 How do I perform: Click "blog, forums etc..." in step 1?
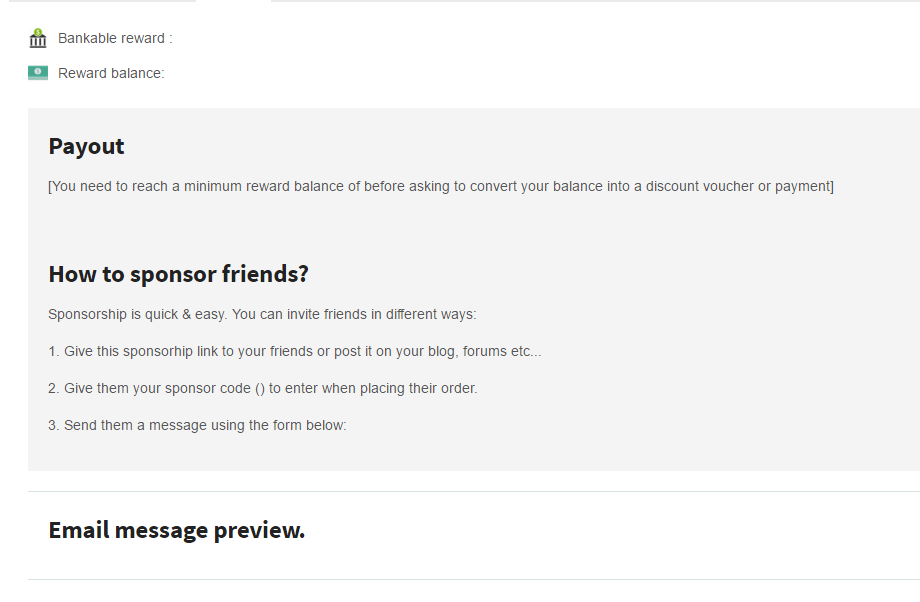pyautogui.click(x=483, y=352)
